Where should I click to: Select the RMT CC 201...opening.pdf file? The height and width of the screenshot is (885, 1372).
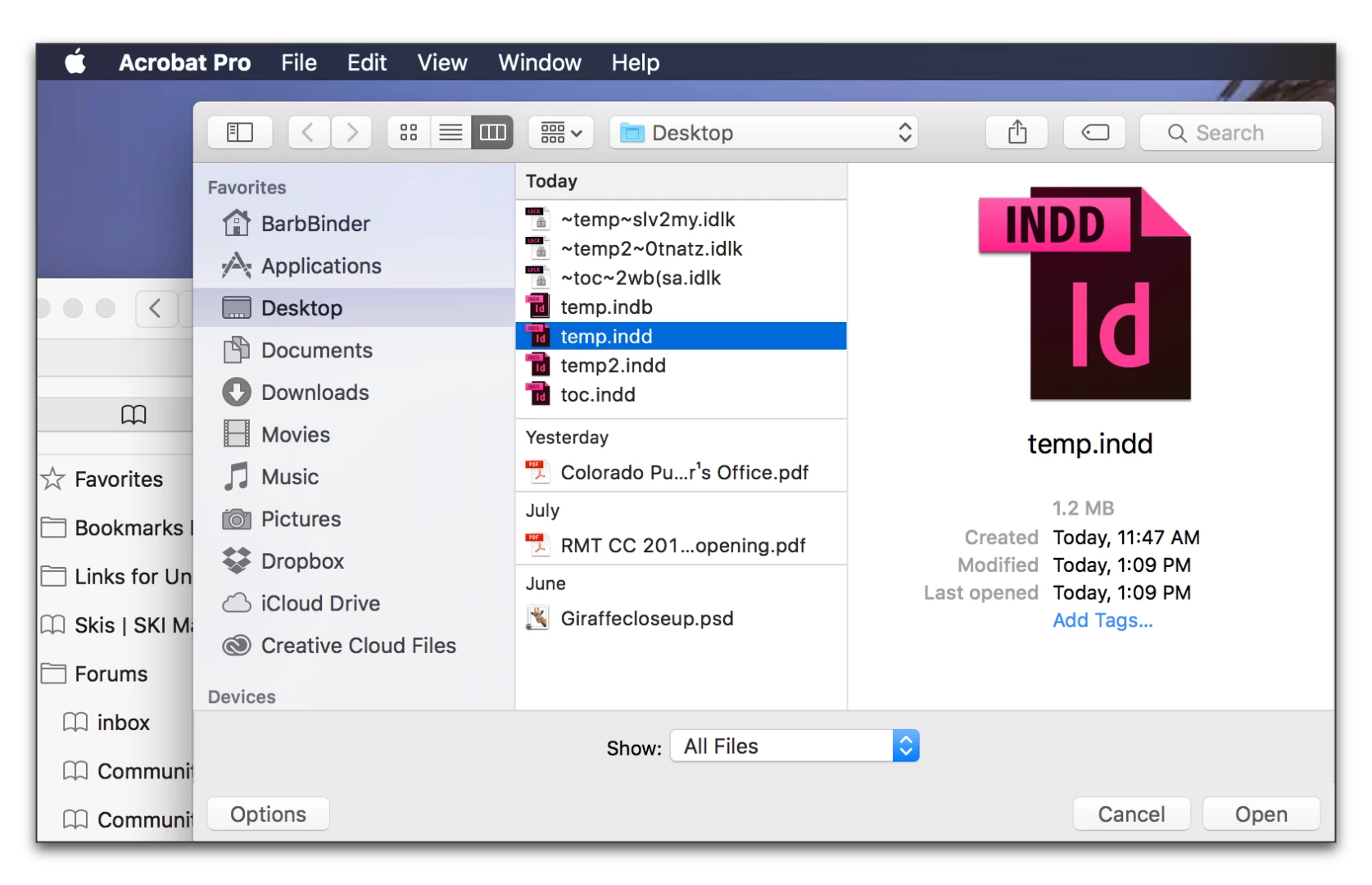[681, 546]
